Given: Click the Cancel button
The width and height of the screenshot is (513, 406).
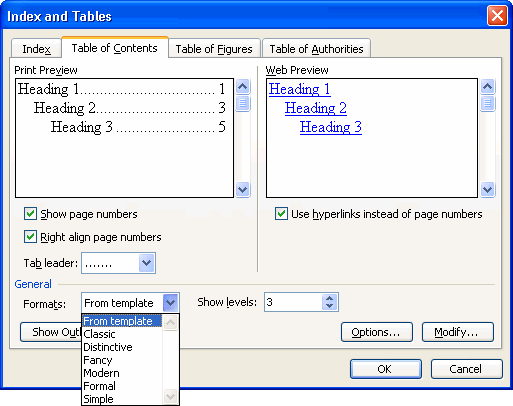Looking at the screenshot, I should 467,369.
